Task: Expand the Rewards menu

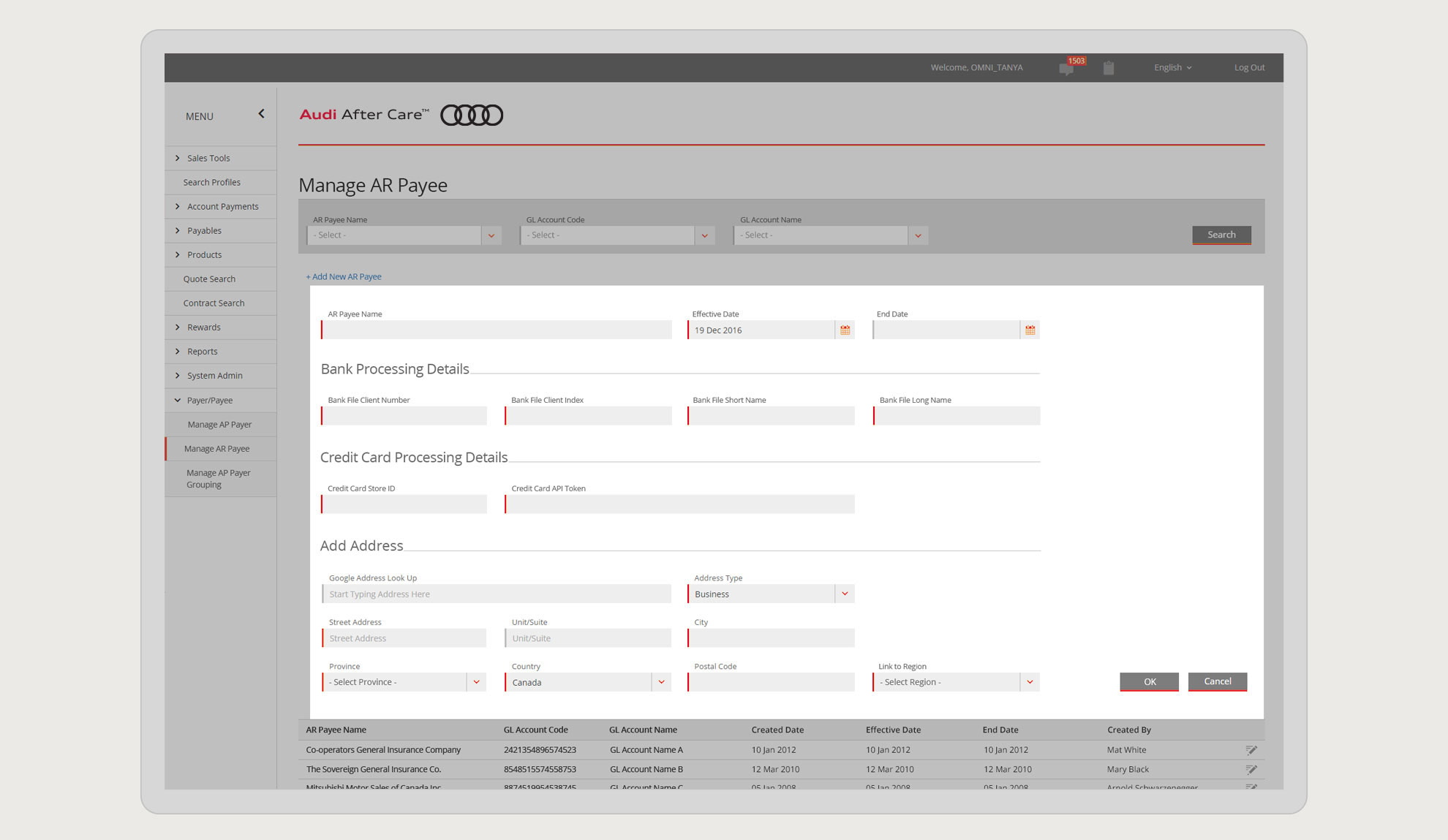Action: [x=221, y=328]
